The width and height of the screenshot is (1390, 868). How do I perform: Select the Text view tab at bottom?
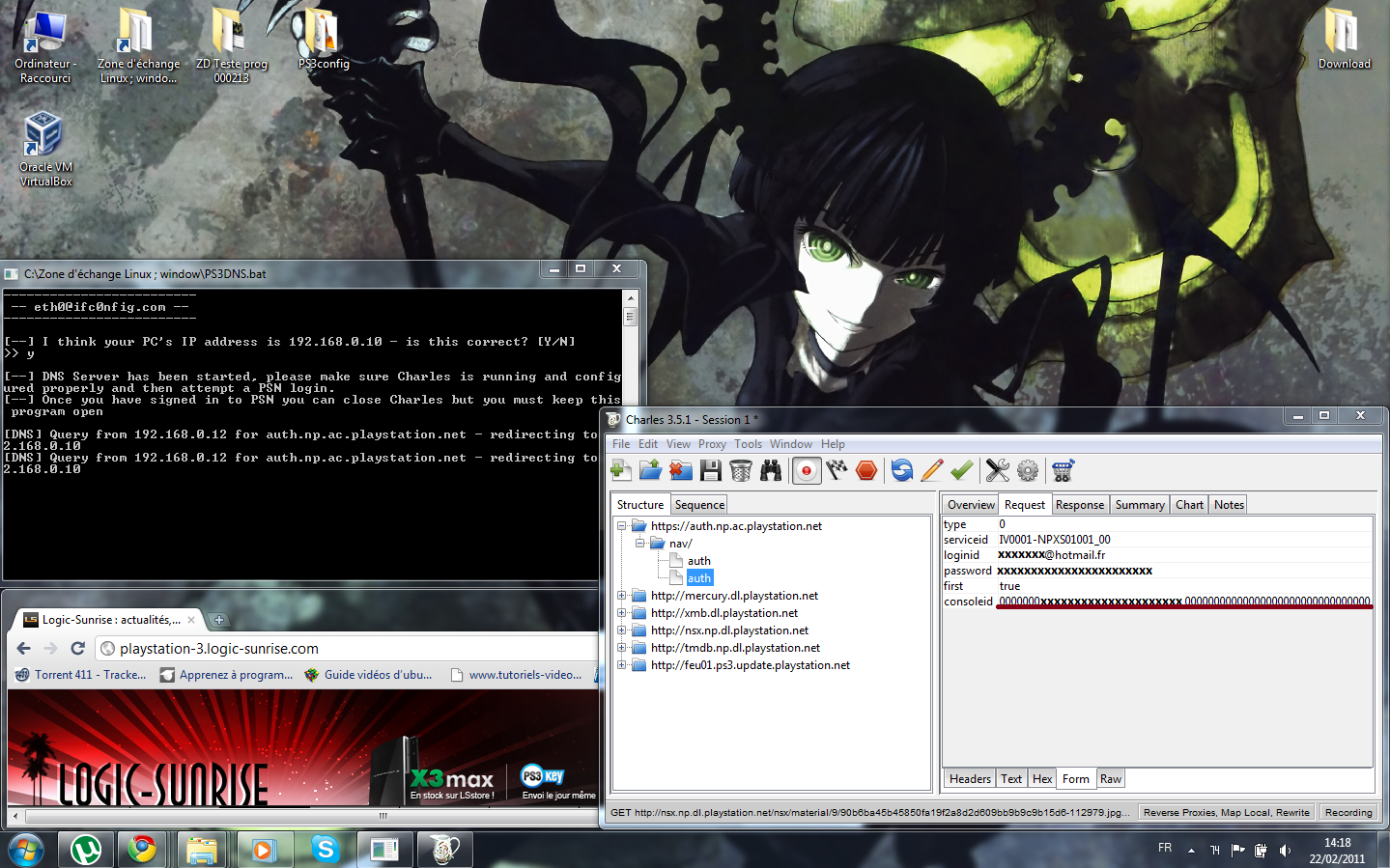tap(1011, 779)
